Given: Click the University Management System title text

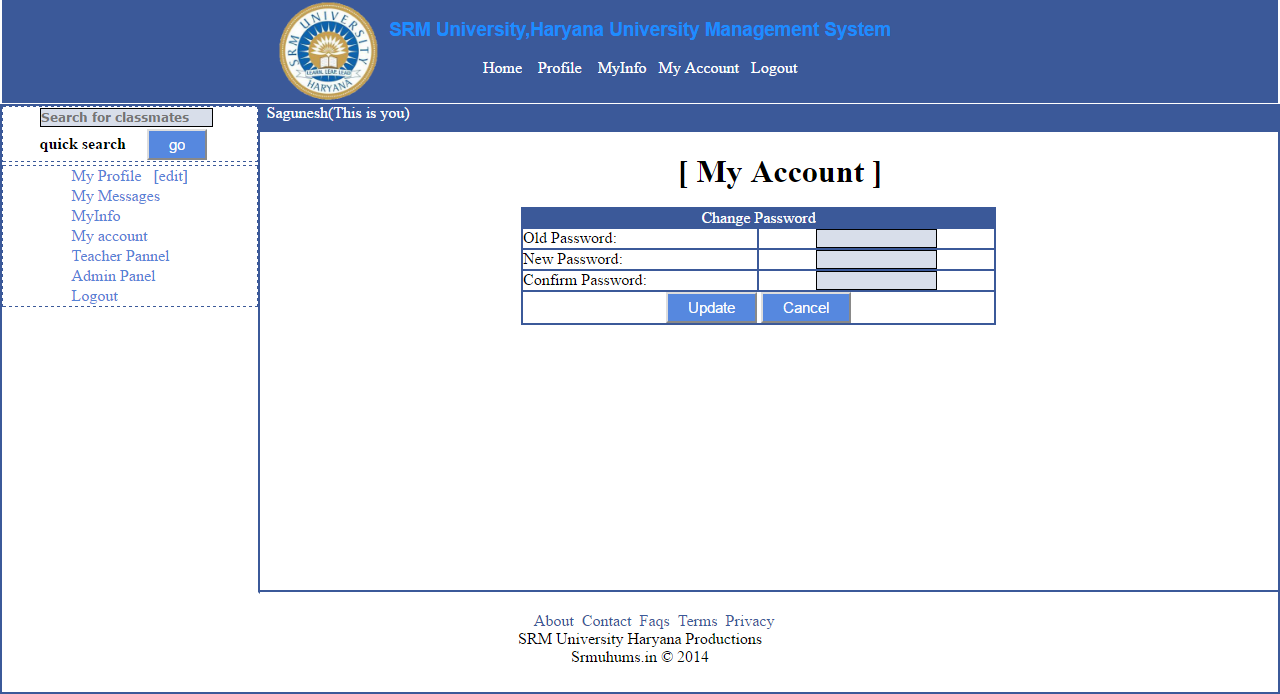Looking at the screenshot, I should (x=640, y=30).
